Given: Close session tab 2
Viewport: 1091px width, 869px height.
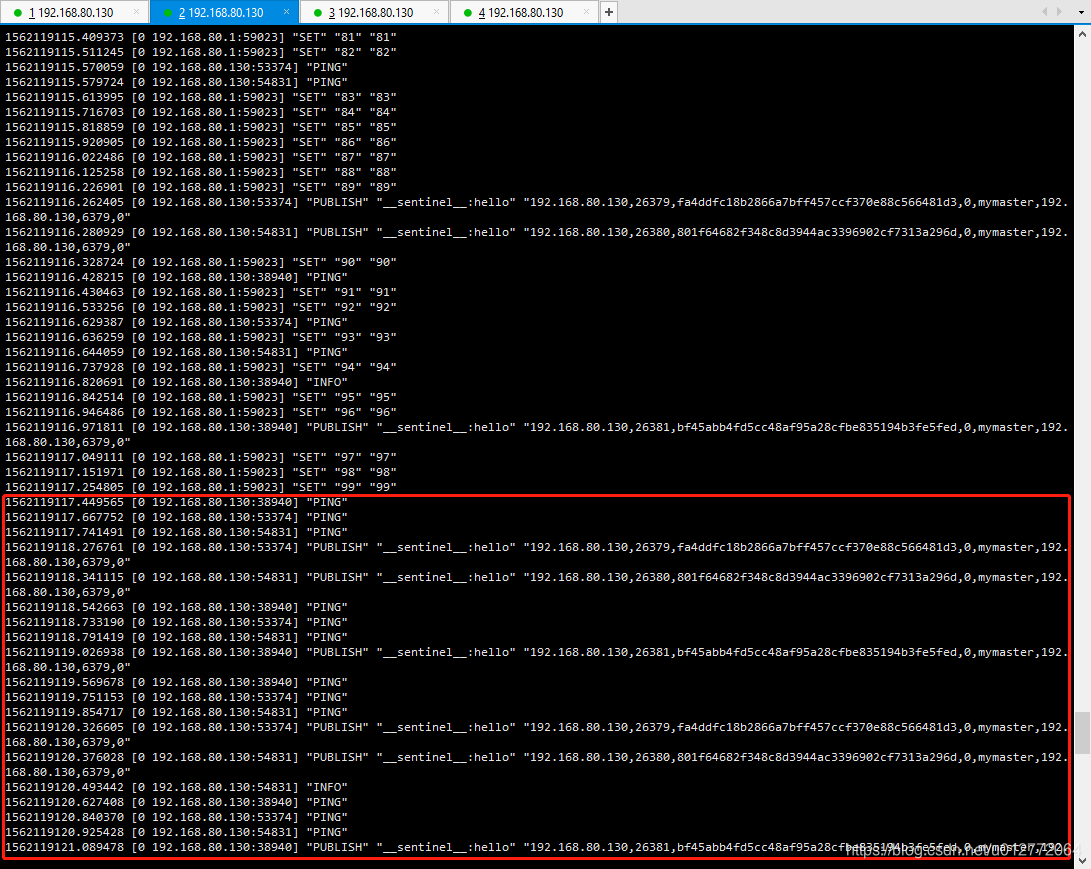Looking at the screenshot, I should pos(287,12).
